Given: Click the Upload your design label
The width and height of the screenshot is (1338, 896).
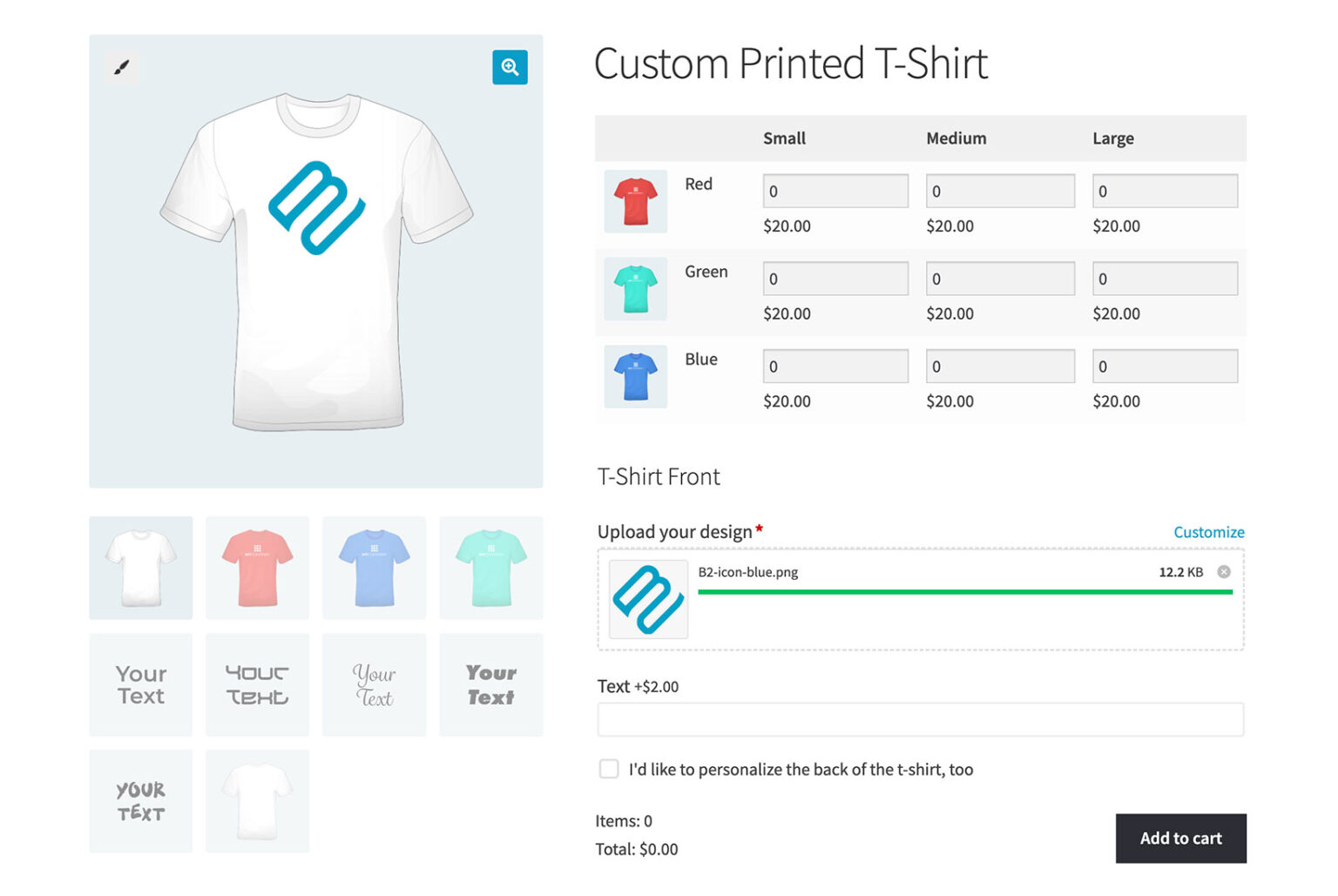Looking at the screenshot, I should pos(675,532).
